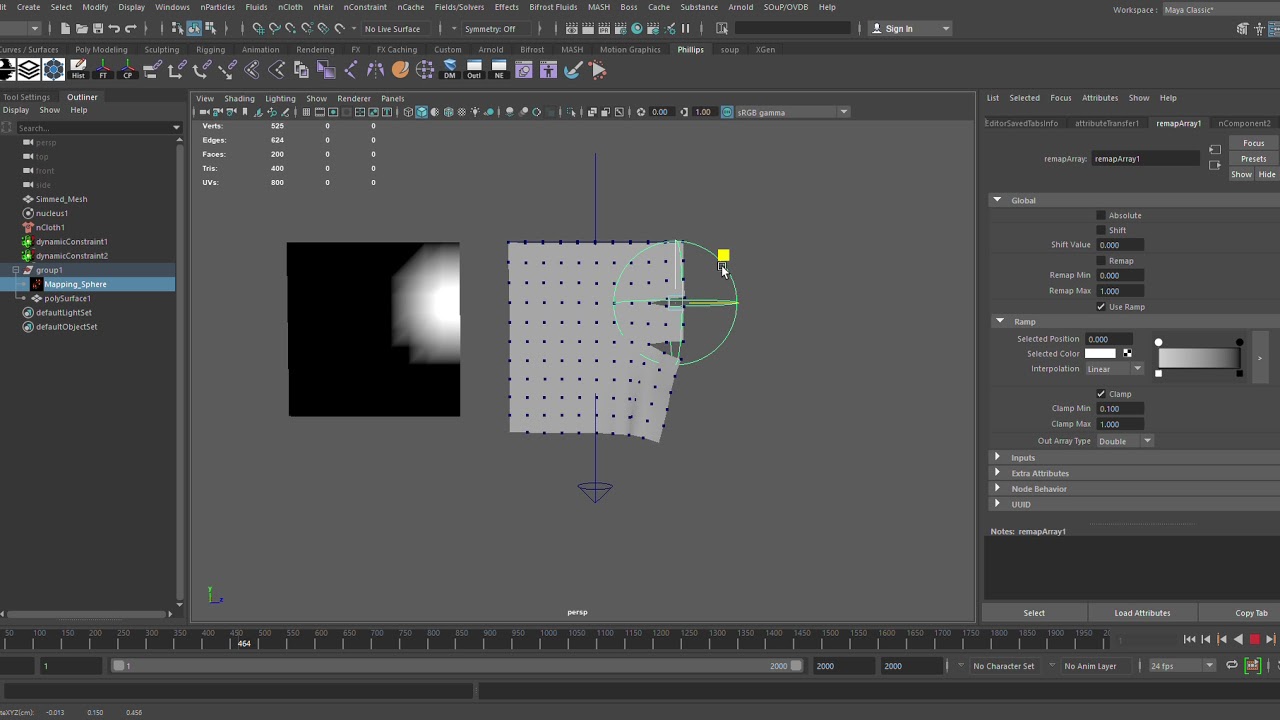The height and width of the screenshot is (720, 1280).
Task: Click the select camera icon in viewport toolbar
Action: coord(204,112)
